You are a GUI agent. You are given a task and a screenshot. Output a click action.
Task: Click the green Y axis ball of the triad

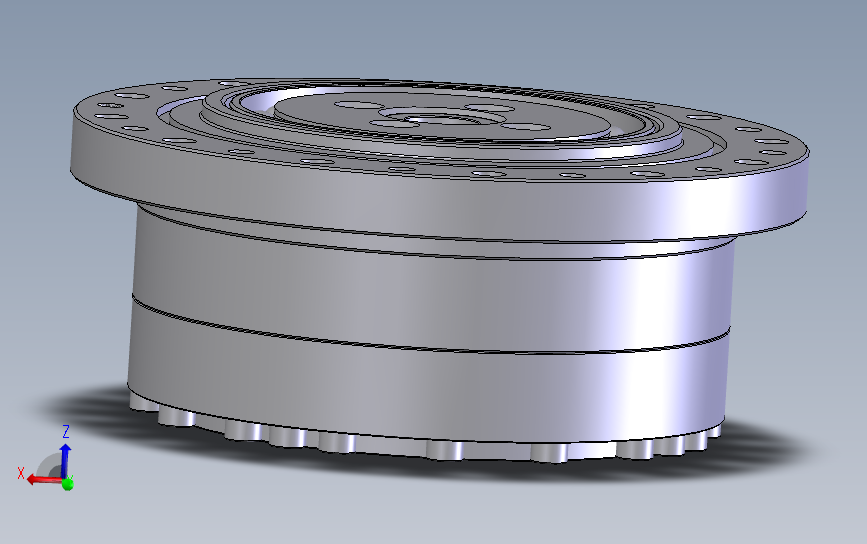(68, 484)
